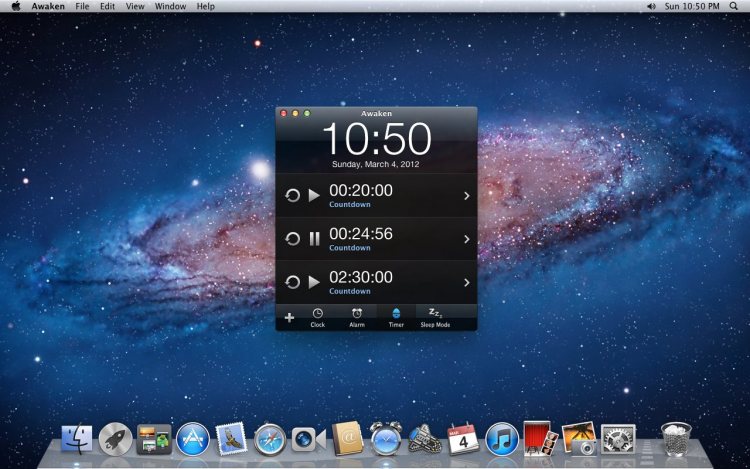The image size is (750, 469).
Task: Reset the 00:24:56 countdown timer
Action: point(292,239)
